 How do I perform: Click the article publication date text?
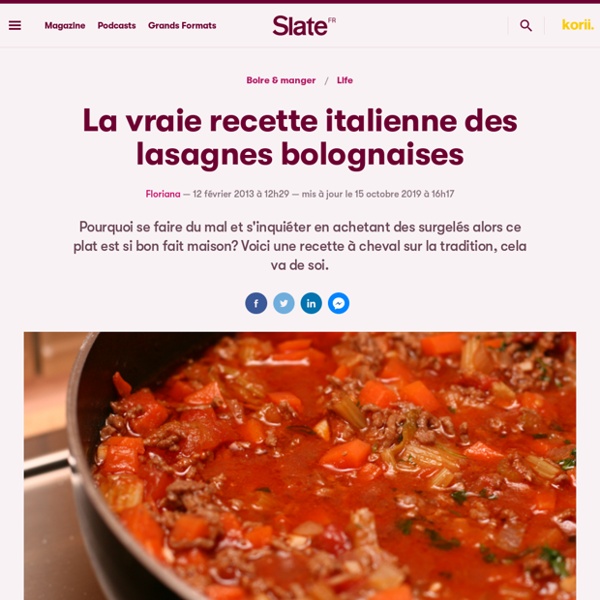[241, 194]
